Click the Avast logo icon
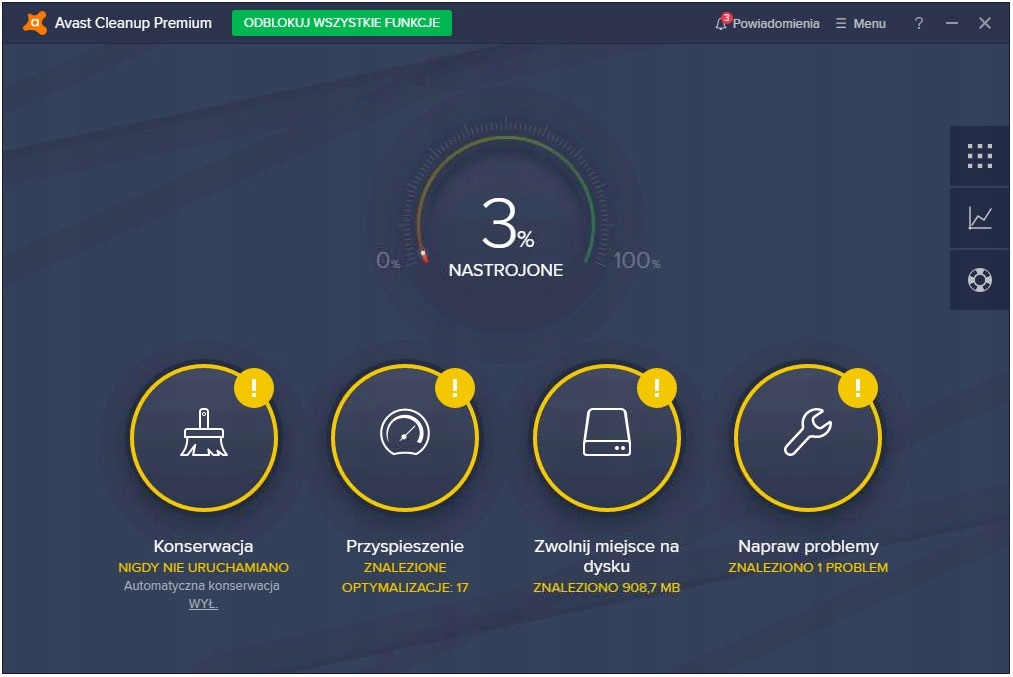 click(x=35, y=23)
